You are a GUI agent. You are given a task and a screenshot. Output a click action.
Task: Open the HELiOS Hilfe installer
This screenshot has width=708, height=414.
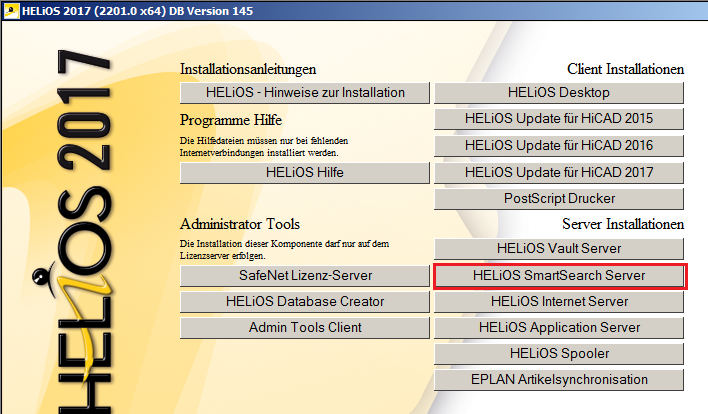click(x=305, y=172)
